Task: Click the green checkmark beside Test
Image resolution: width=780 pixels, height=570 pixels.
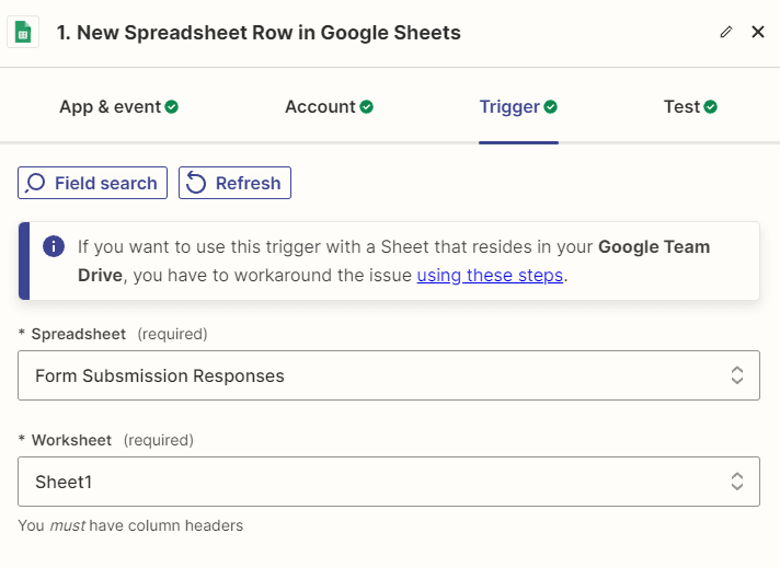Action: coord(711,106)
